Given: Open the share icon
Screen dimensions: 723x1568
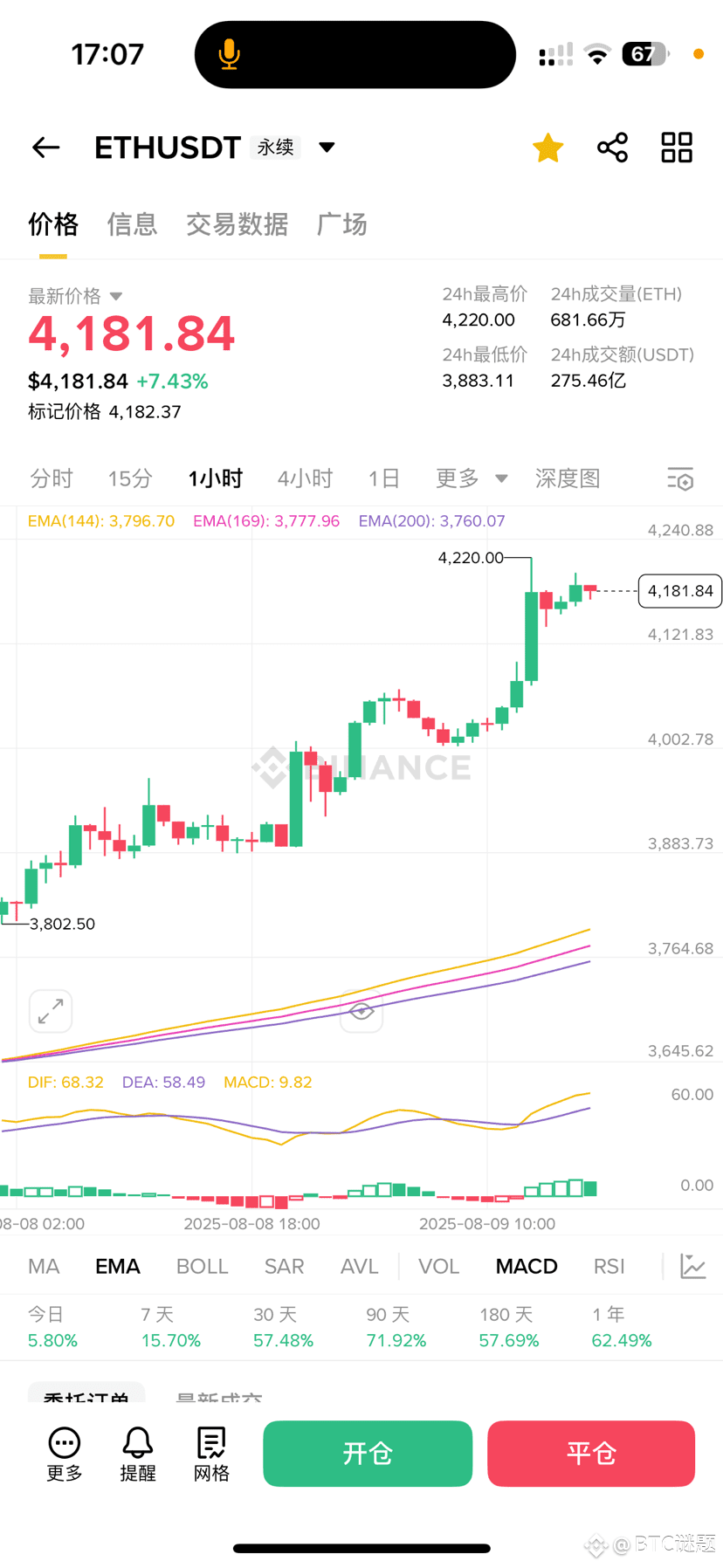Looking at the screenshot, I should tap(613, 148).
